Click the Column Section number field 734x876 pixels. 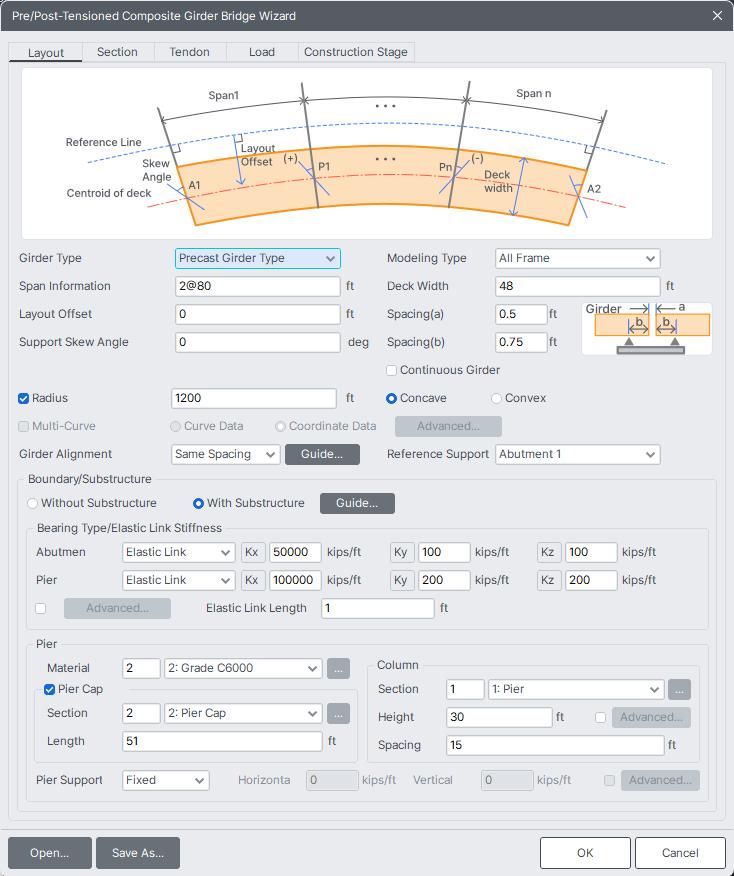click(x=465, y=689)
